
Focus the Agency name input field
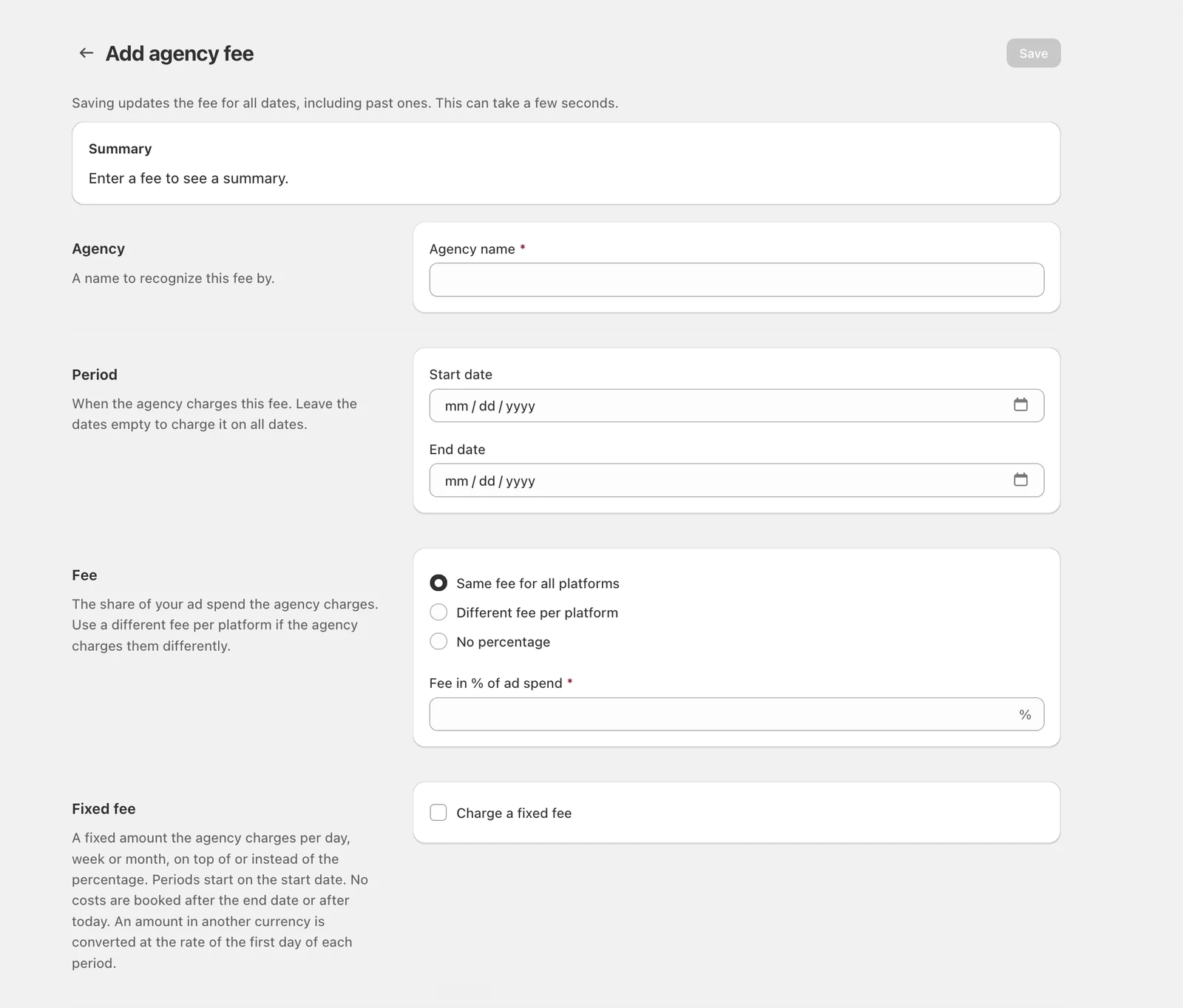tap(736, 280)
